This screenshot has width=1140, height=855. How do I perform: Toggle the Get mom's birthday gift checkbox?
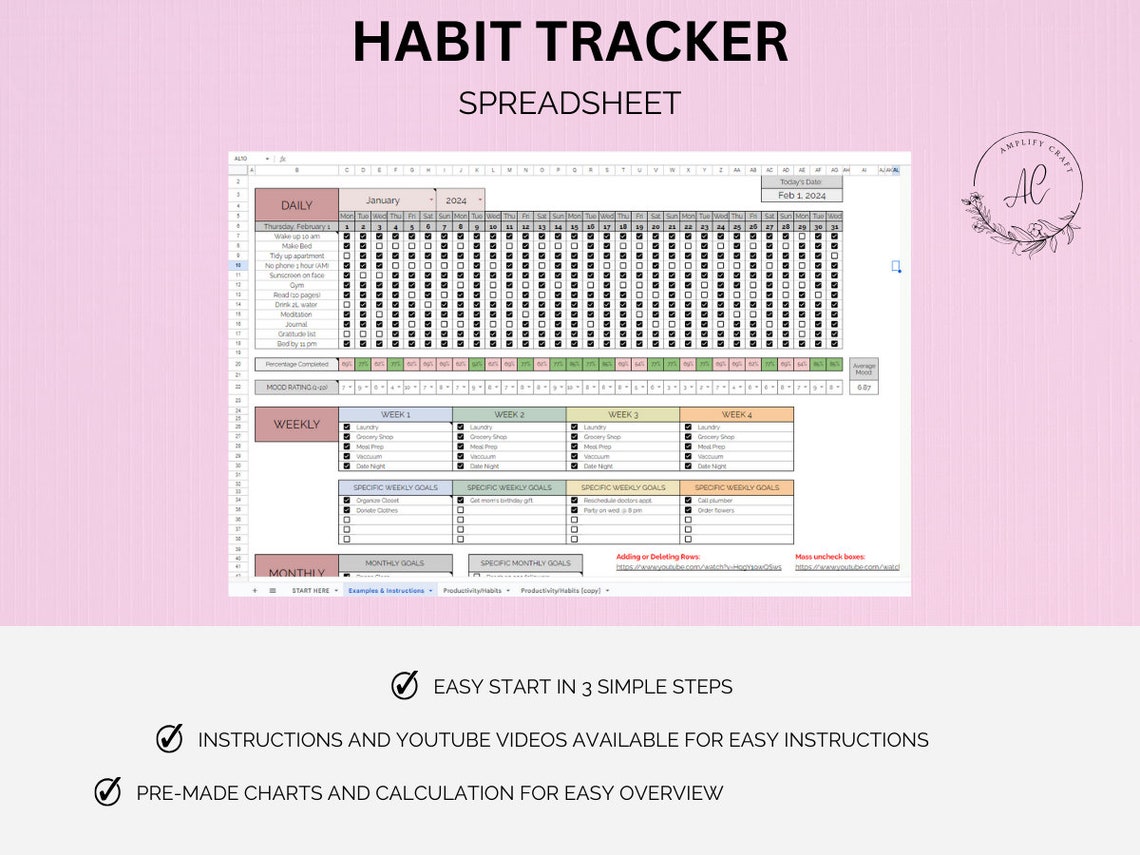(459, 501)
